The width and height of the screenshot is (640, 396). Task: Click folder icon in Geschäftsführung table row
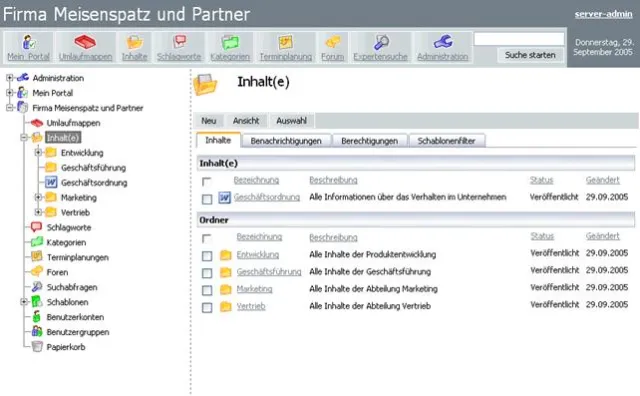tap(225, 272)
